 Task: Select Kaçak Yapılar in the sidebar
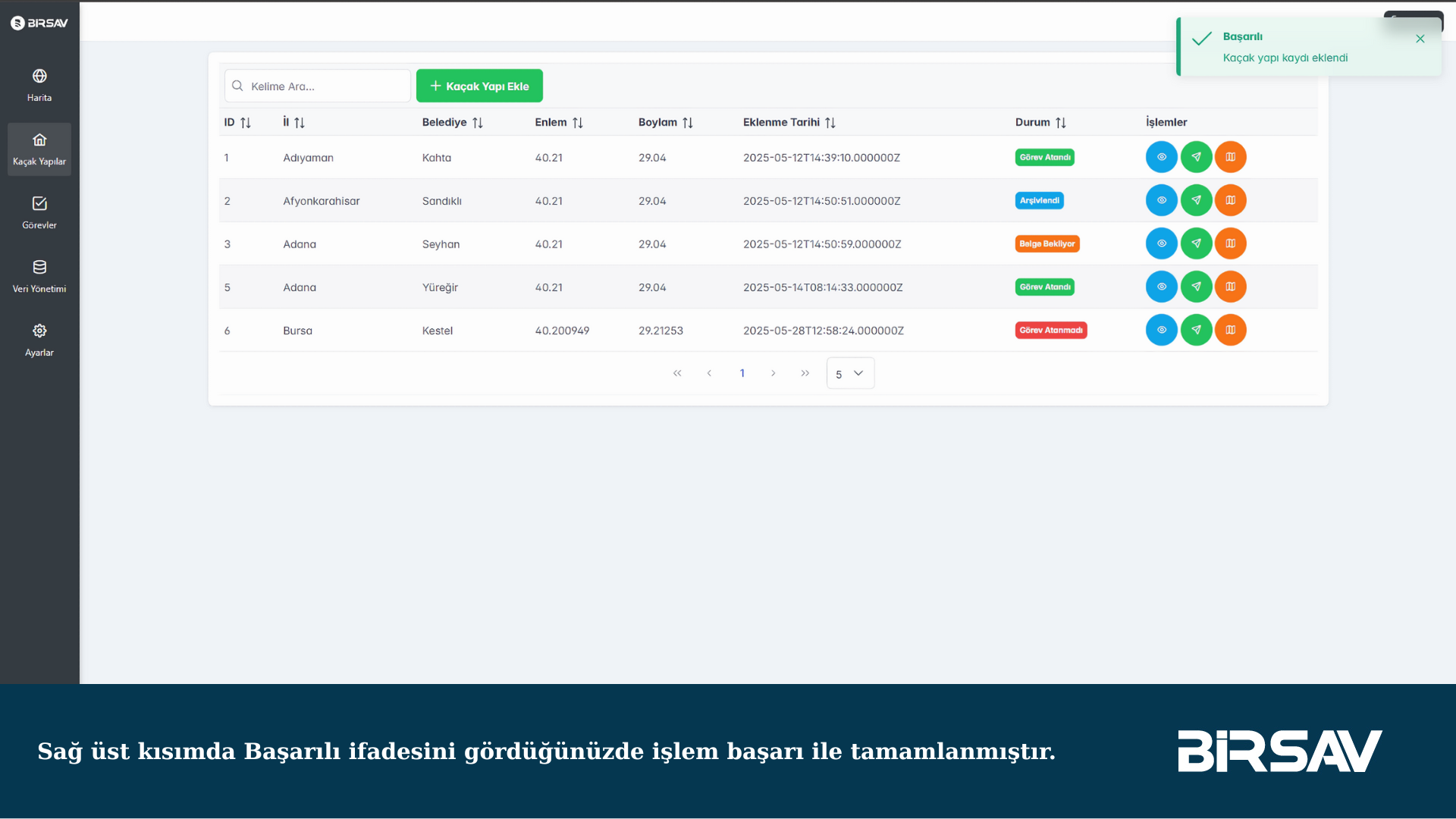(x=39, y=149)
